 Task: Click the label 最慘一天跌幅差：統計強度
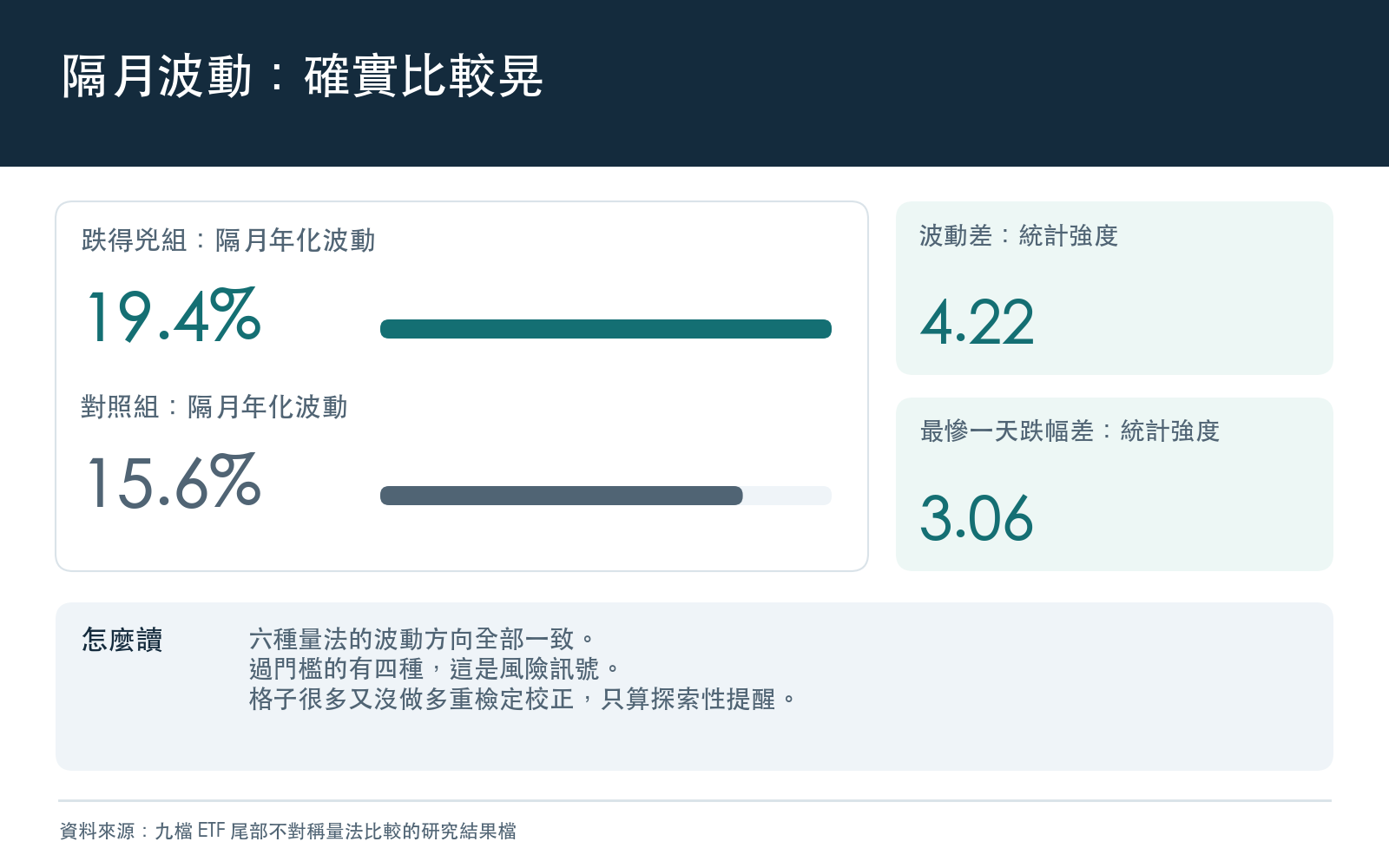1070,431
